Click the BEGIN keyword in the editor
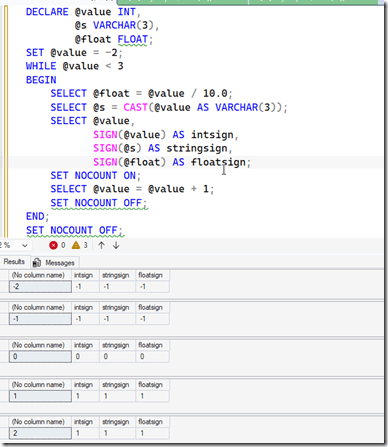388x447 pixels. [41, 80]
